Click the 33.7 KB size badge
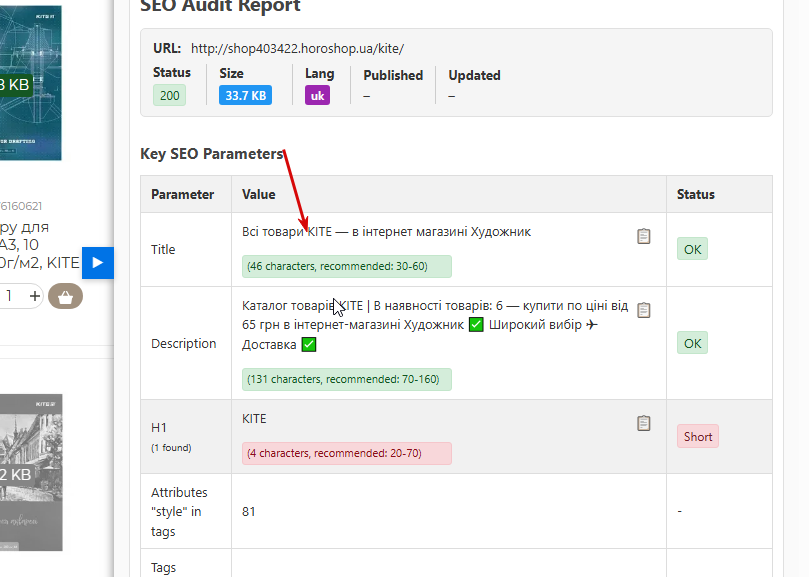The width and height of the screenshot is (809, 577). 246,95
